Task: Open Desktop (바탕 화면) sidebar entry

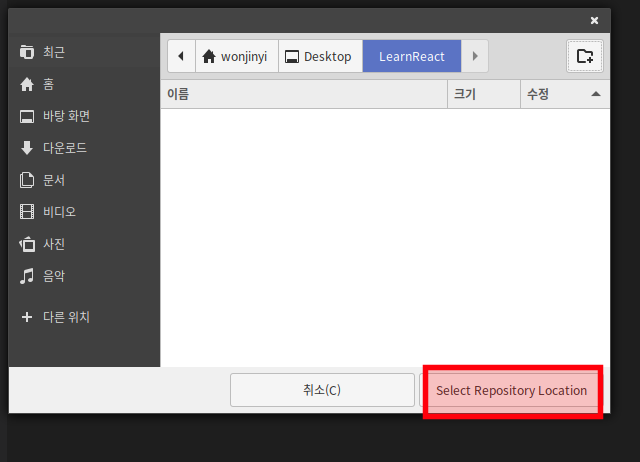Action: tap(84, 116)
